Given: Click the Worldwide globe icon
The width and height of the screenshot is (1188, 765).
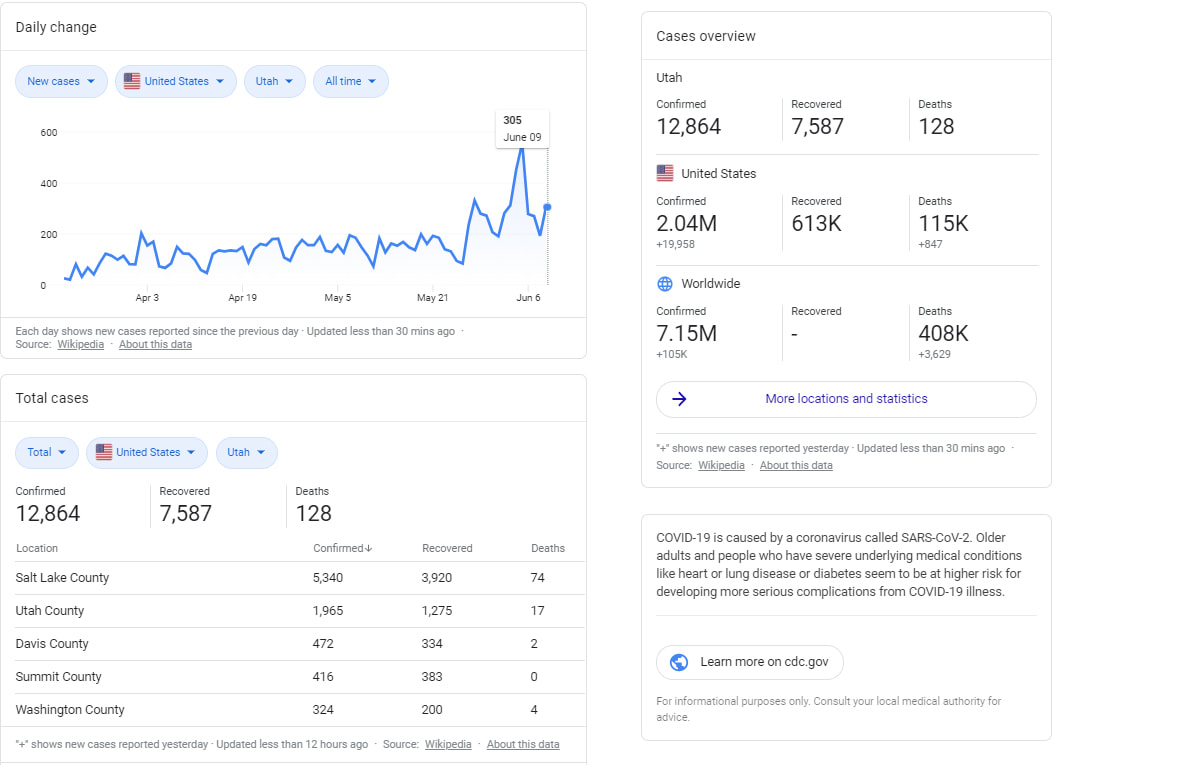Looking at the screenshot, I should coord(665,284).
